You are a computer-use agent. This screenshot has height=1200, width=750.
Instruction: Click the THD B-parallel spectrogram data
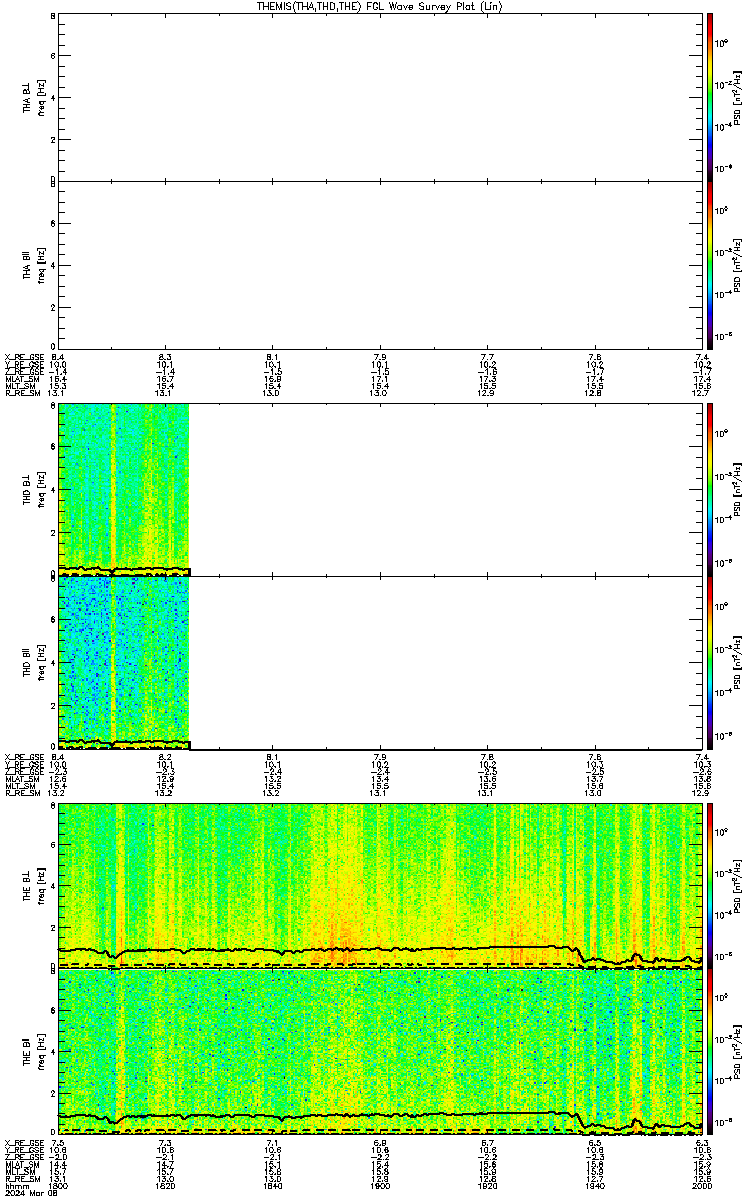124,662
